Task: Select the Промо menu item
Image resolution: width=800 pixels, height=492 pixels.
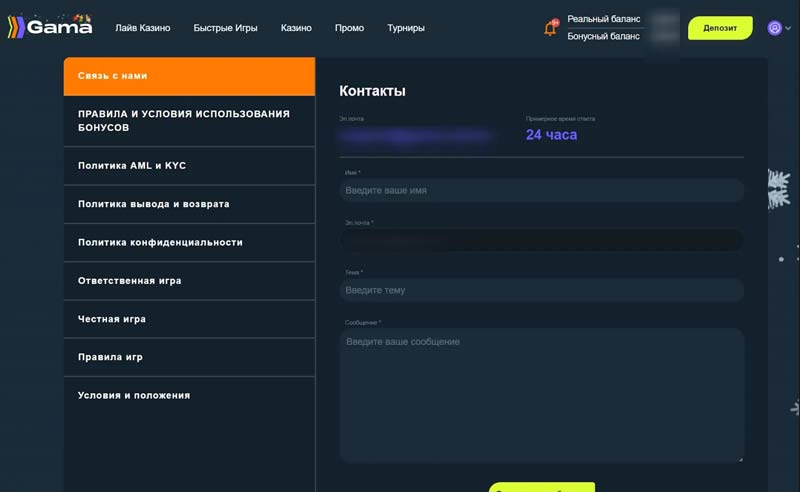Action: pyautogui.click(x=349, y=28)
